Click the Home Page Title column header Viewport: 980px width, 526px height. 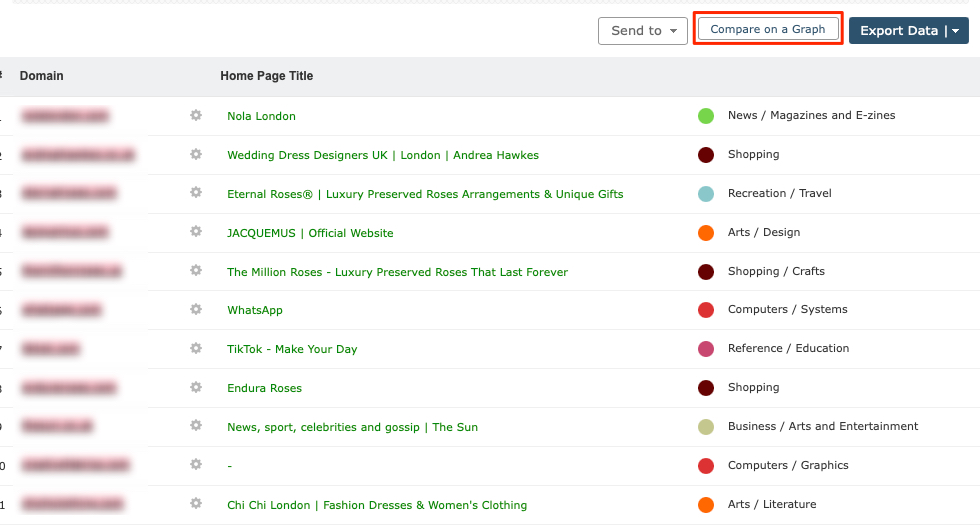[266, 76]
